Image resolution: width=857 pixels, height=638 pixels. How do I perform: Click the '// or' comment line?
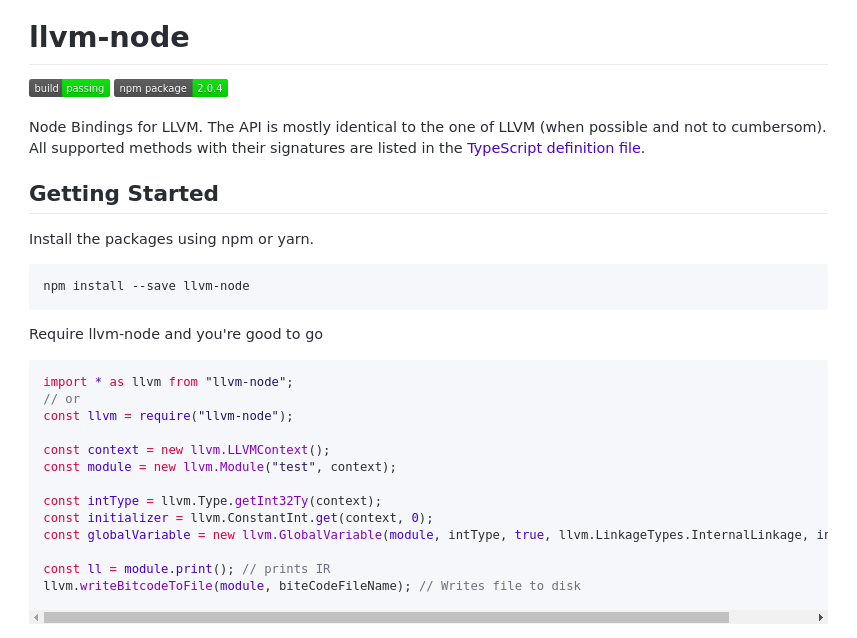click(62, 399)
